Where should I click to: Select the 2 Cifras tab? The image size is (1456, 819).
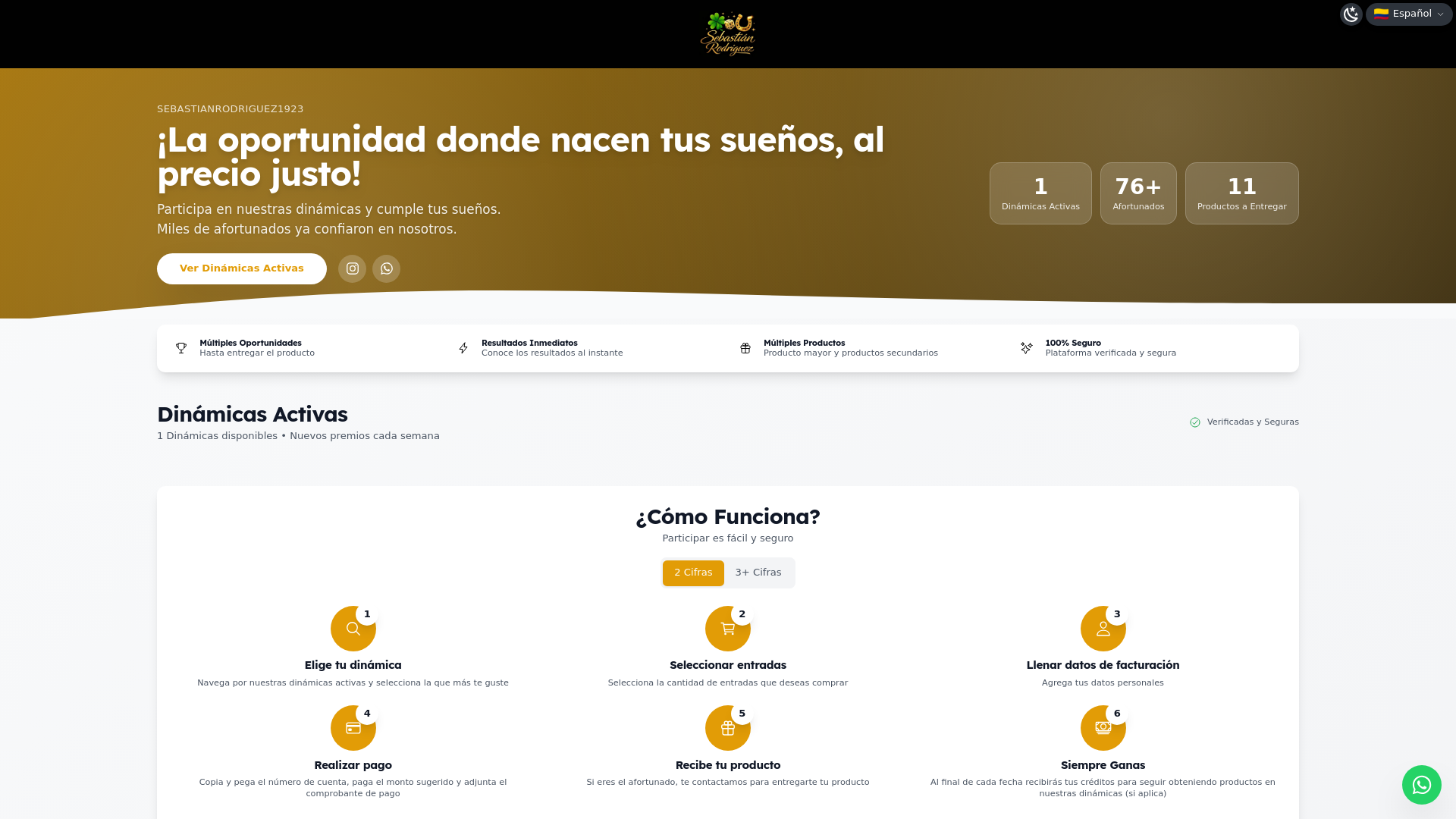(x=693, y=573)
